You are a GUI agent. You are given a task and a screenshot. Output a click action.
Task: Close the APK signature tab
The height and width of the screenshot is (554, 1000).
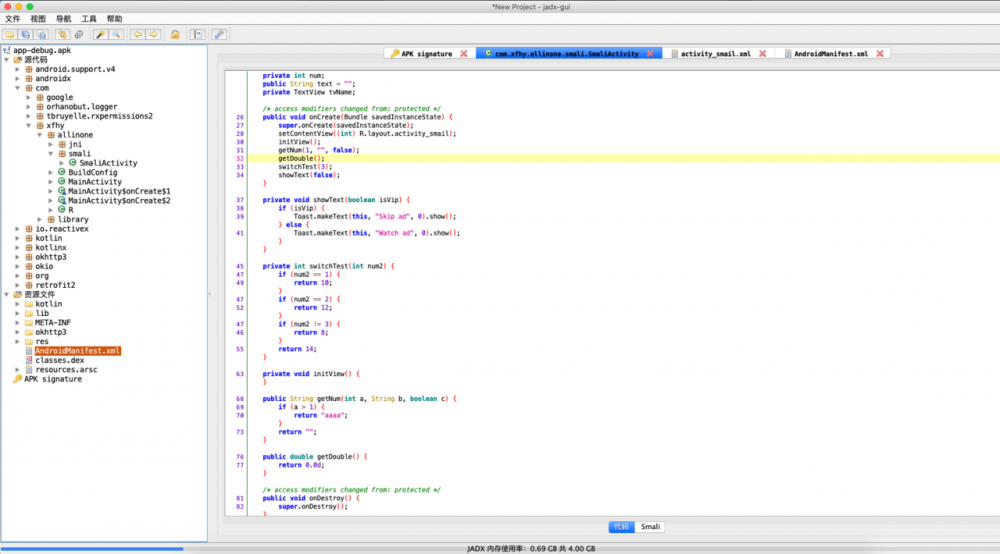463,53
